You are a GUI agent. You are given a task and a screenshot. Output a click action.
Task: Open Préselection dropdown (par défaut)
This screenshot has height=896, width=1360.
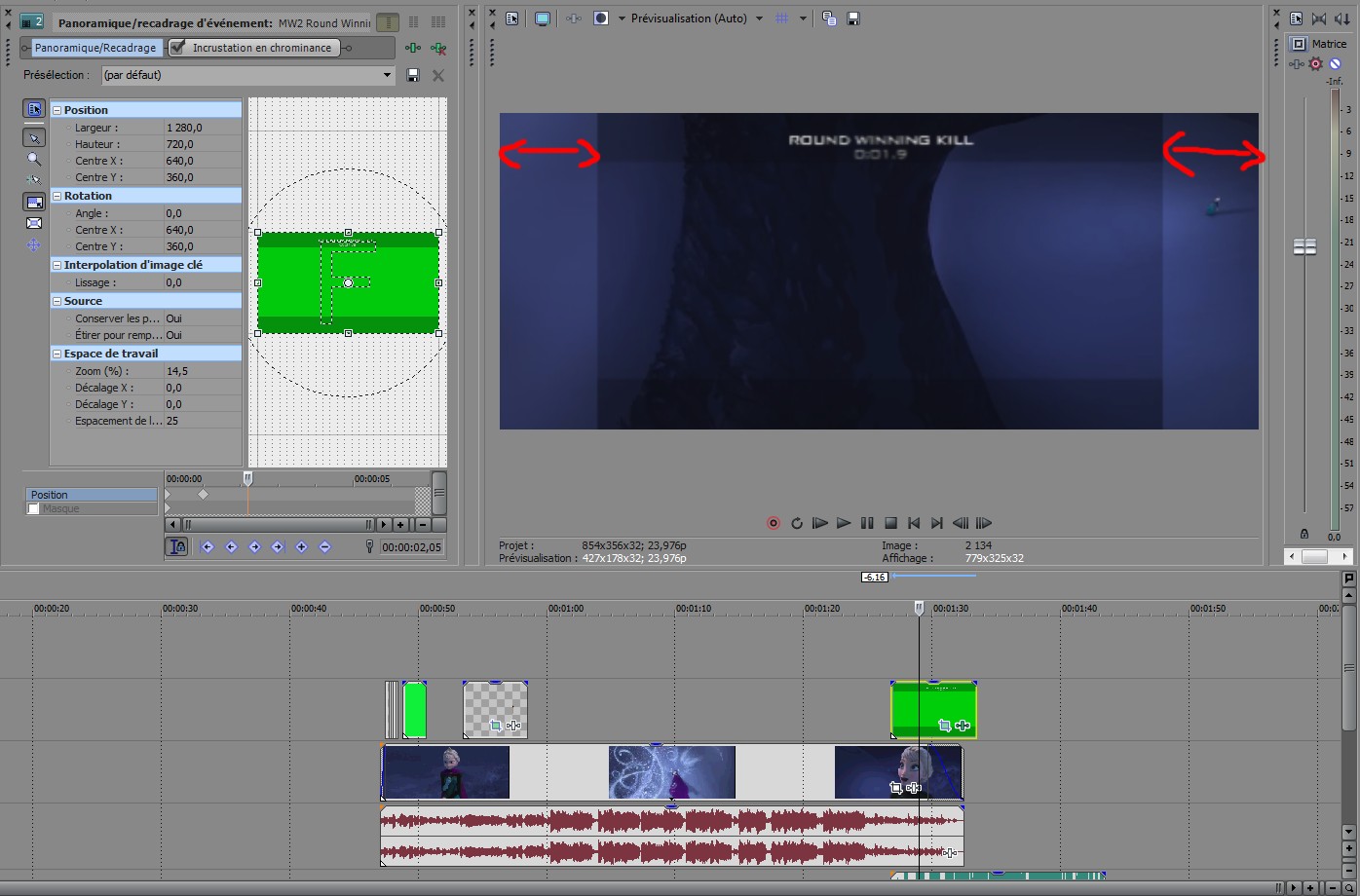(248, 75)
